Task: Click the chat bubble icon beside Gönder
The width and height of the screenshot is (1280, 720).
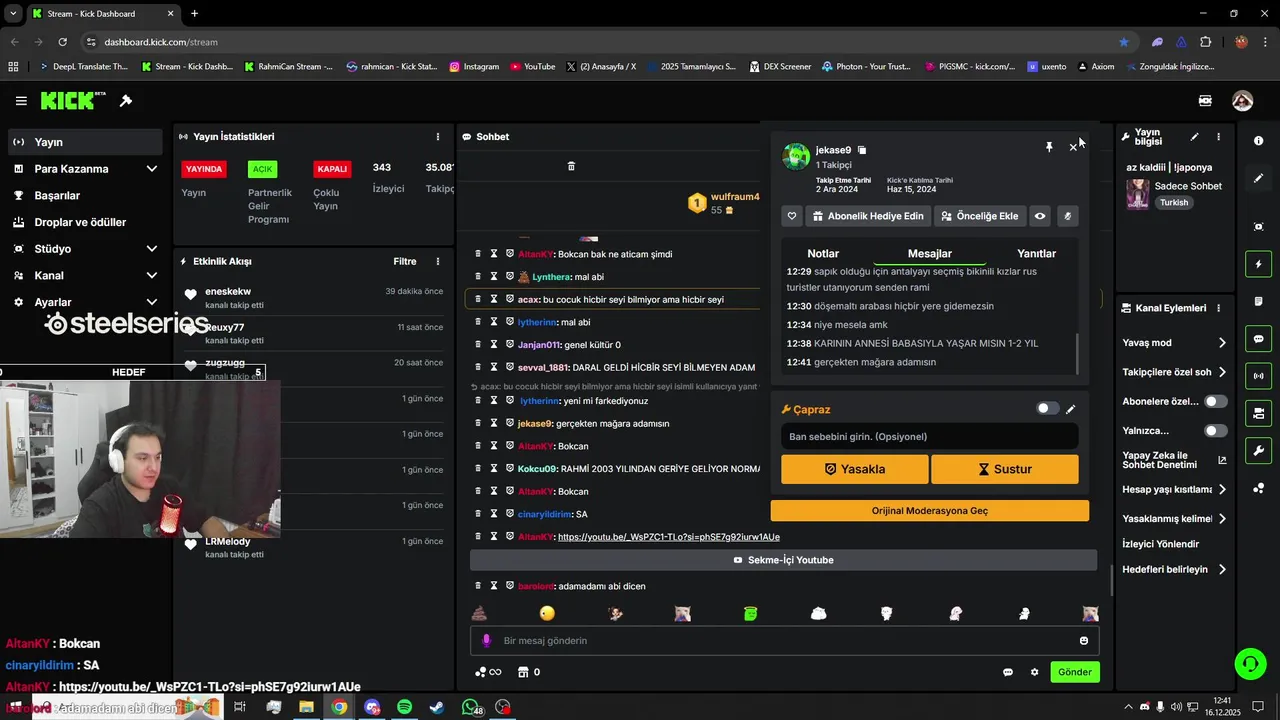Action: point(1008,672)
